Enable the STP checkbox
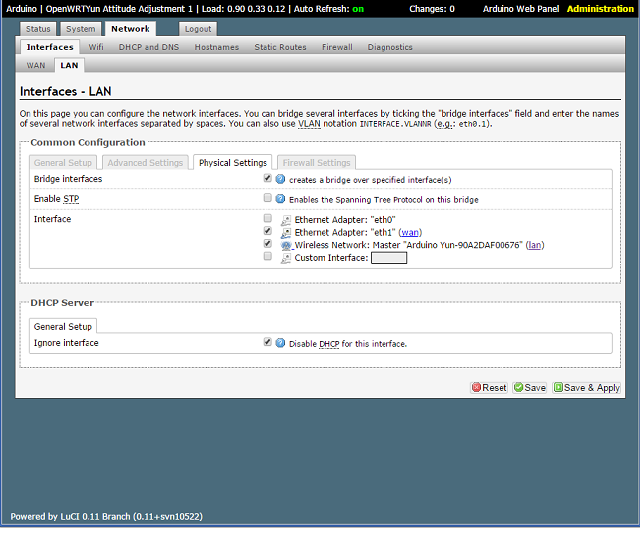This screenshot has height=533, width=640. coord(268,198)
